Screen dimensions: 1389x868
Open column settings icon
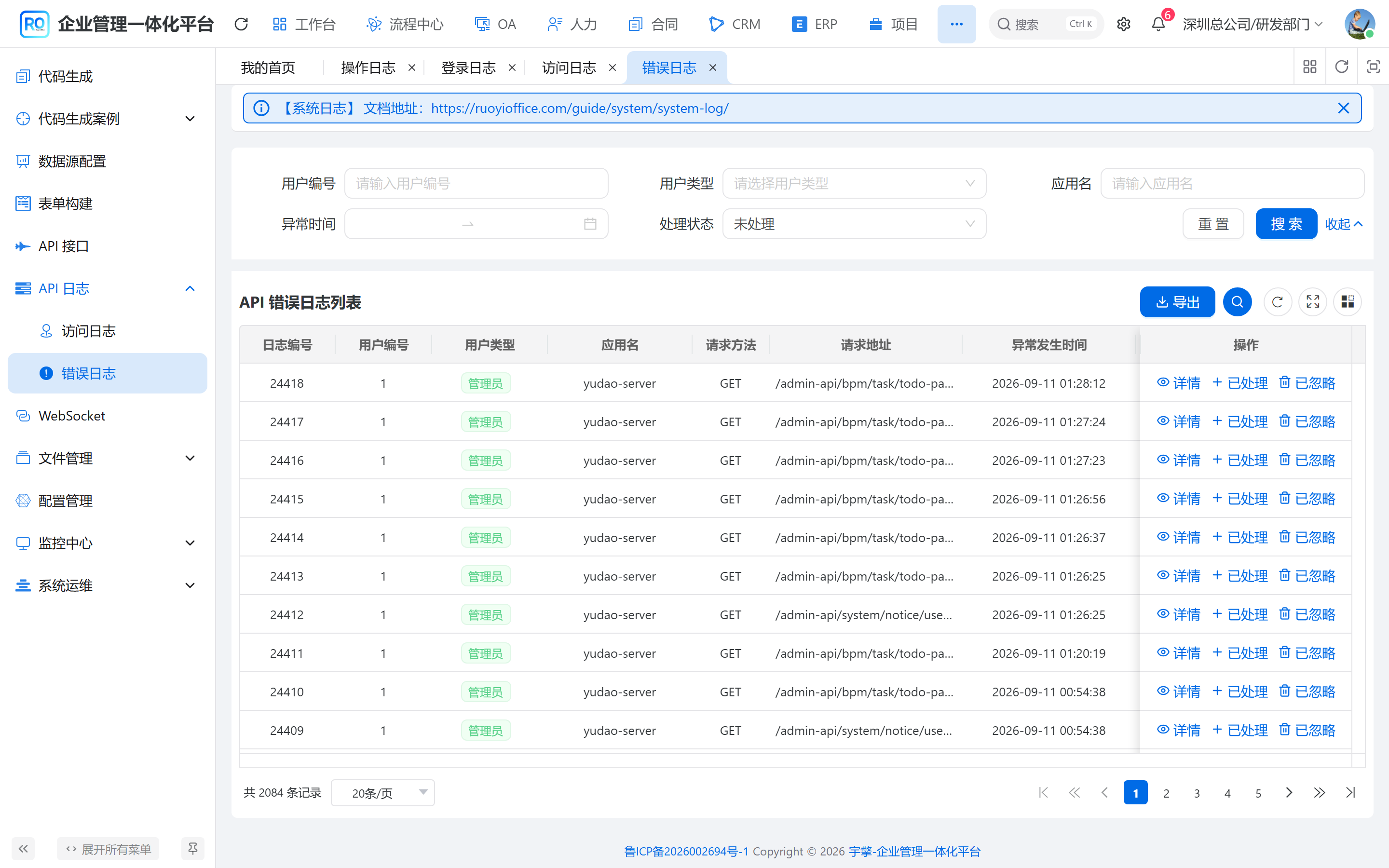point(1347,302)
